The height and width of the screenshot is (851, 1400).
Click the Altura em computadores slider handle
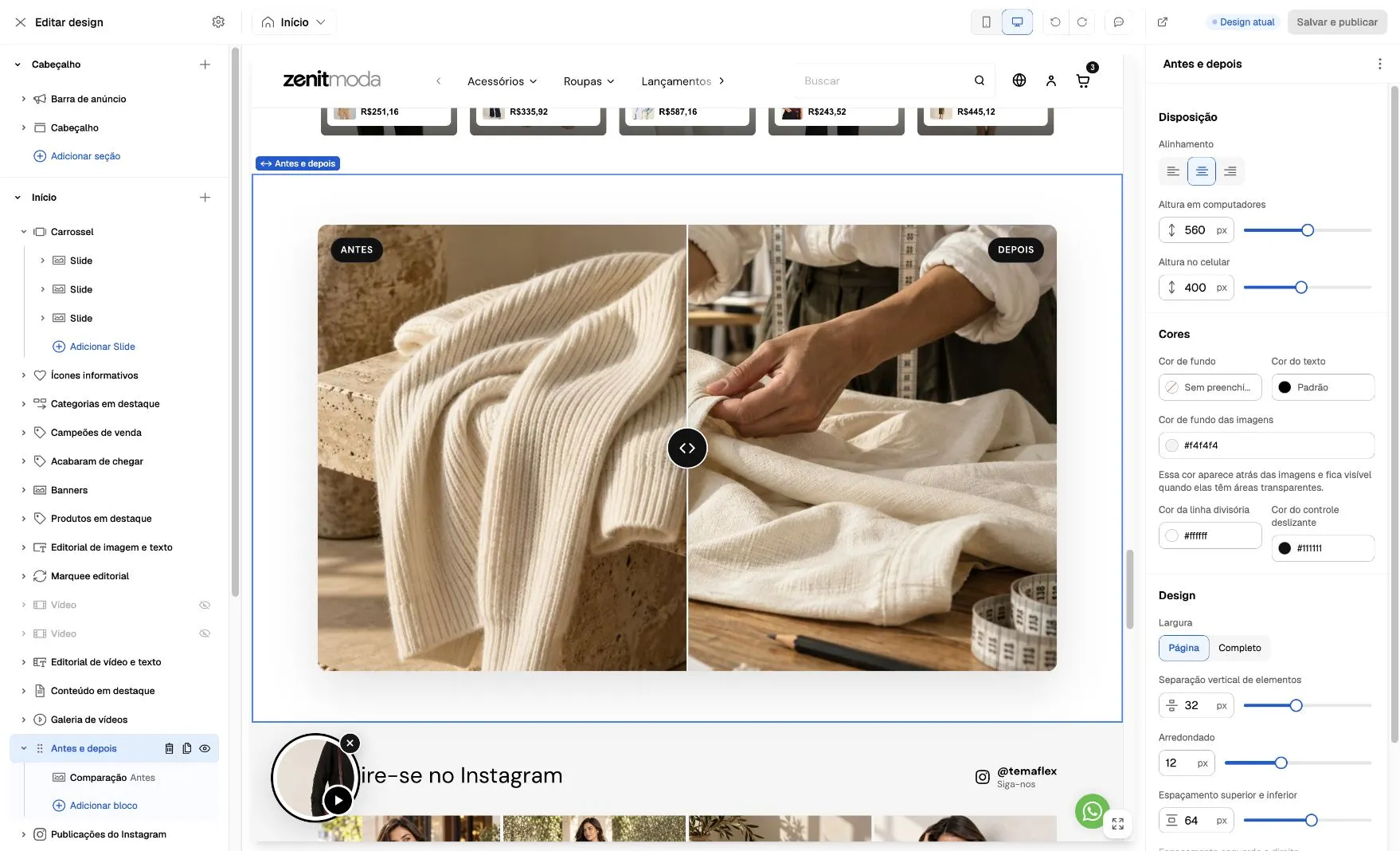tap(1308, 230)
